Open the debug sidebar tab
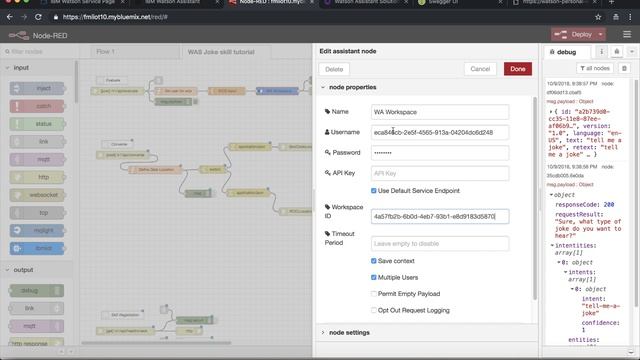Screen dimensions: 640x360 tap(567, 52)
